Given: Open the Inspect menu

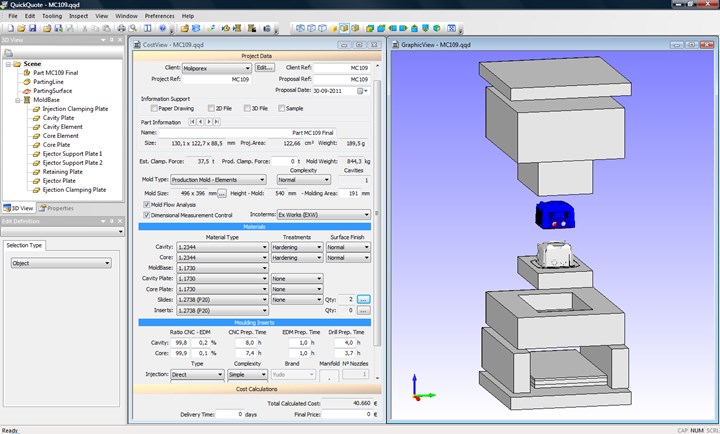Looking at the screenshot, I should point(79,16).
